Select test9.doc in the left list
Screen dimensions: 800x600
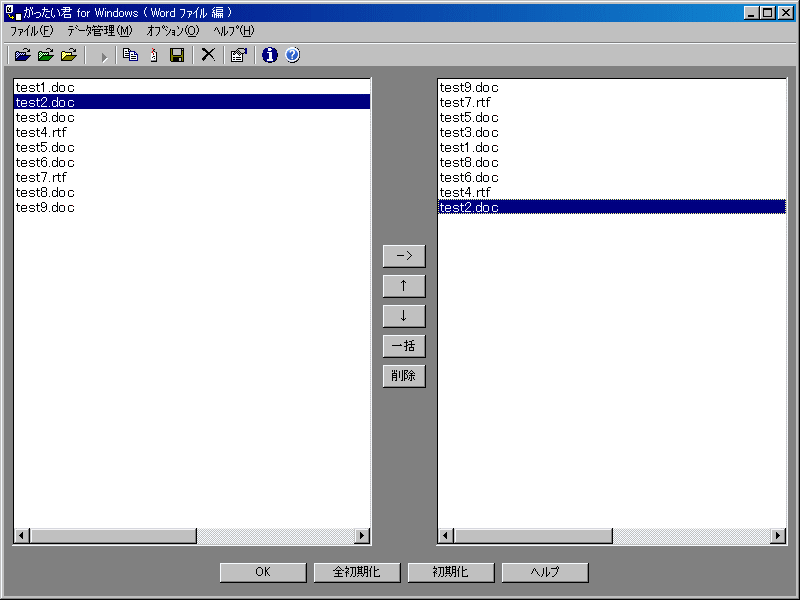tap(192, 207)
